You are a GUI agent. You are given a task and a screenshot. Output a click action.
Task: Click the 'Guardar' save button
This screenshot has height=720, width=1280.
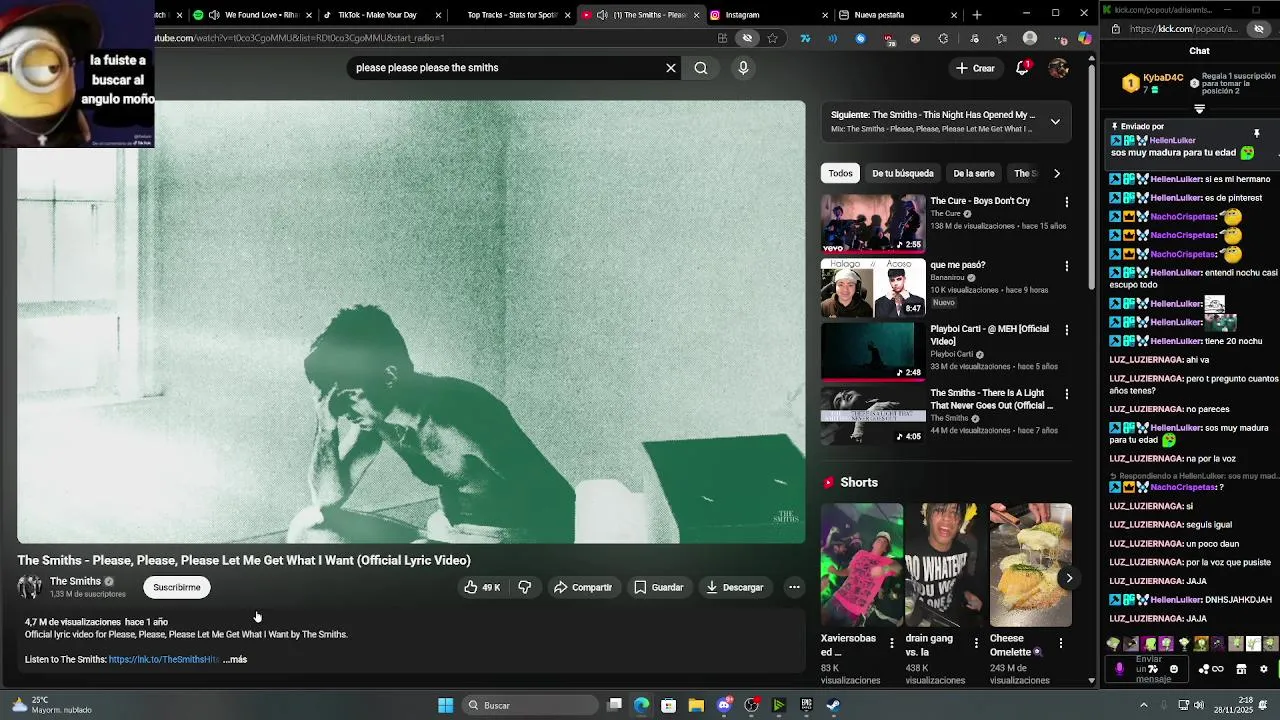click(659, 587)
